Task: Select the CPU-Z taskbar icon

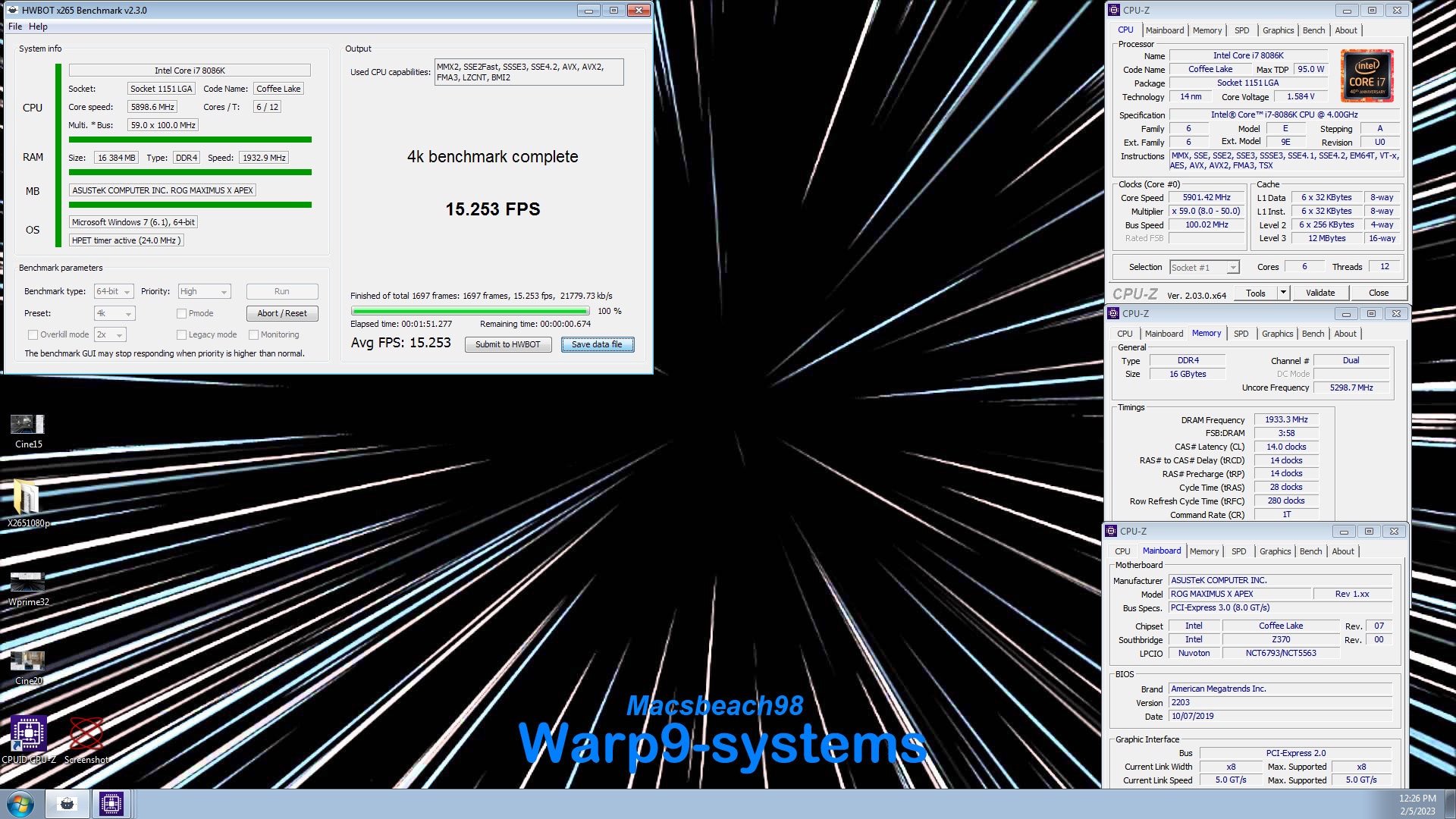Action: [x=111, y=804]
